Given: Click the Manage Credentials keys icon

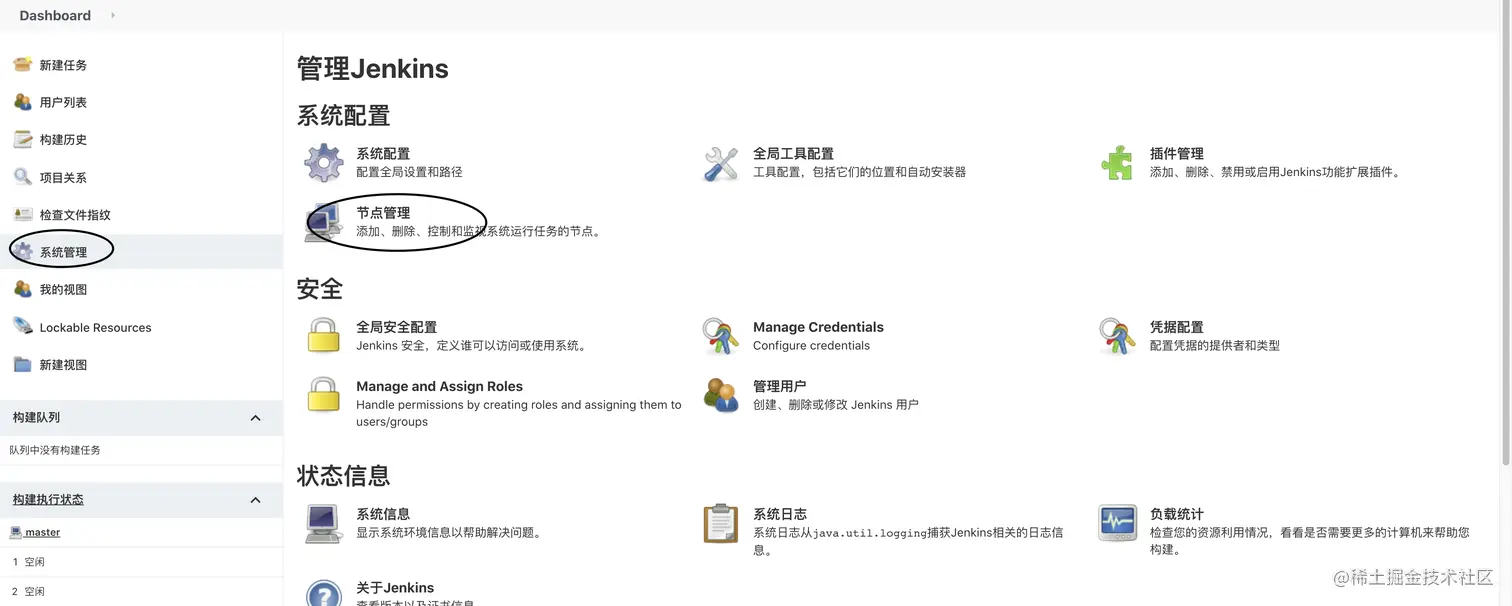Looking at the screenshot, I should click(x=720, y=336).
